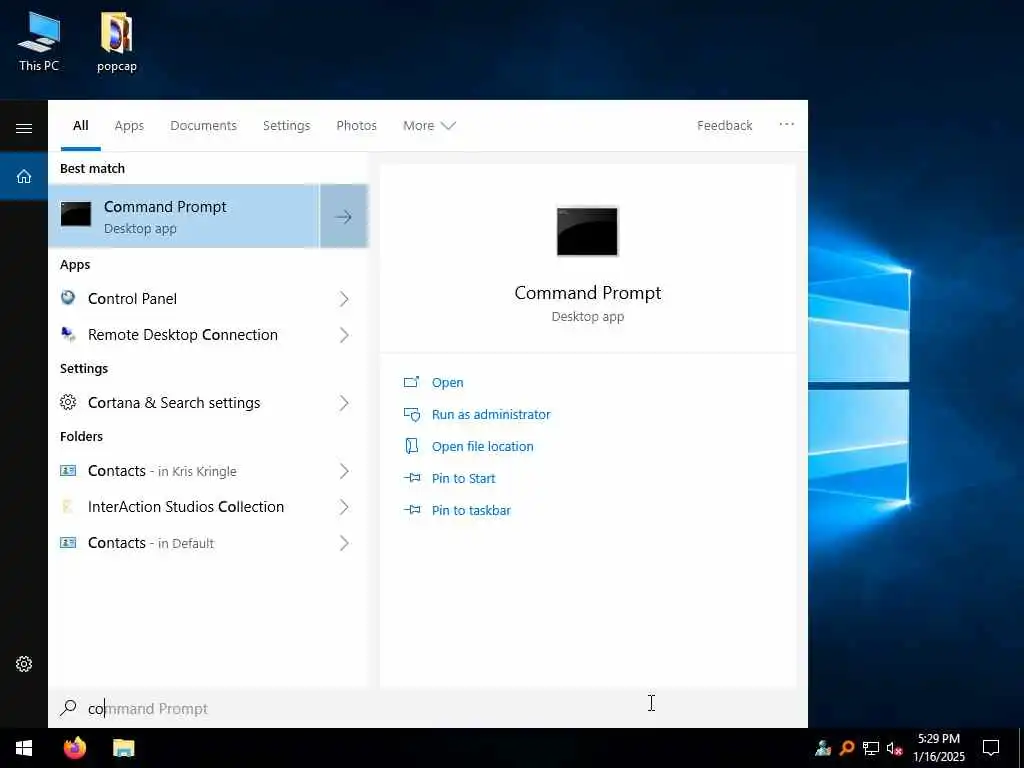Click the magnifier icon in search box
Screen dimensions: 1024x768
pyautogui.click(x=68, y=708)
